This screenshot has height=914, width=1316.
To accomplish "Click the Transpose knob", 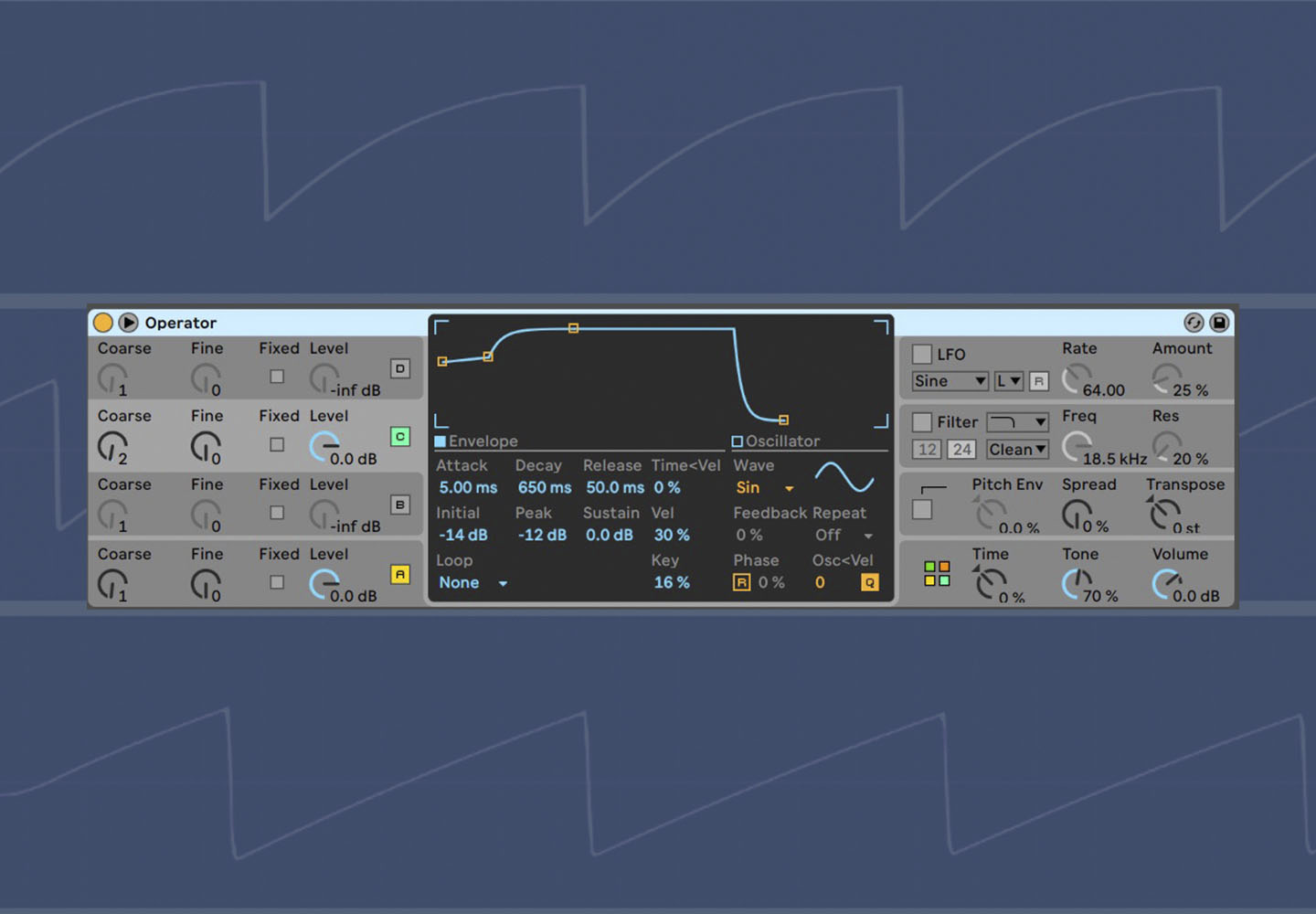I will pos(1163,514).
